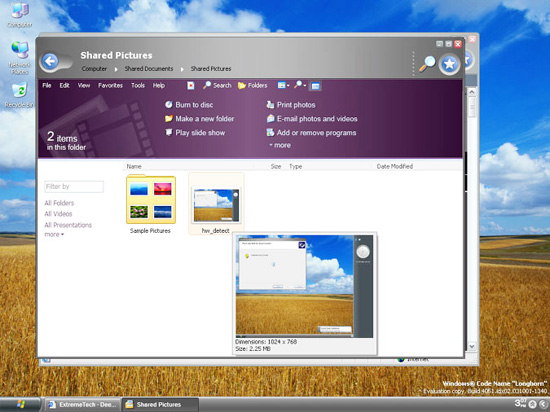Open the Favorites menu
This screenshot has height=412, width=550.
tap(110, 85)
